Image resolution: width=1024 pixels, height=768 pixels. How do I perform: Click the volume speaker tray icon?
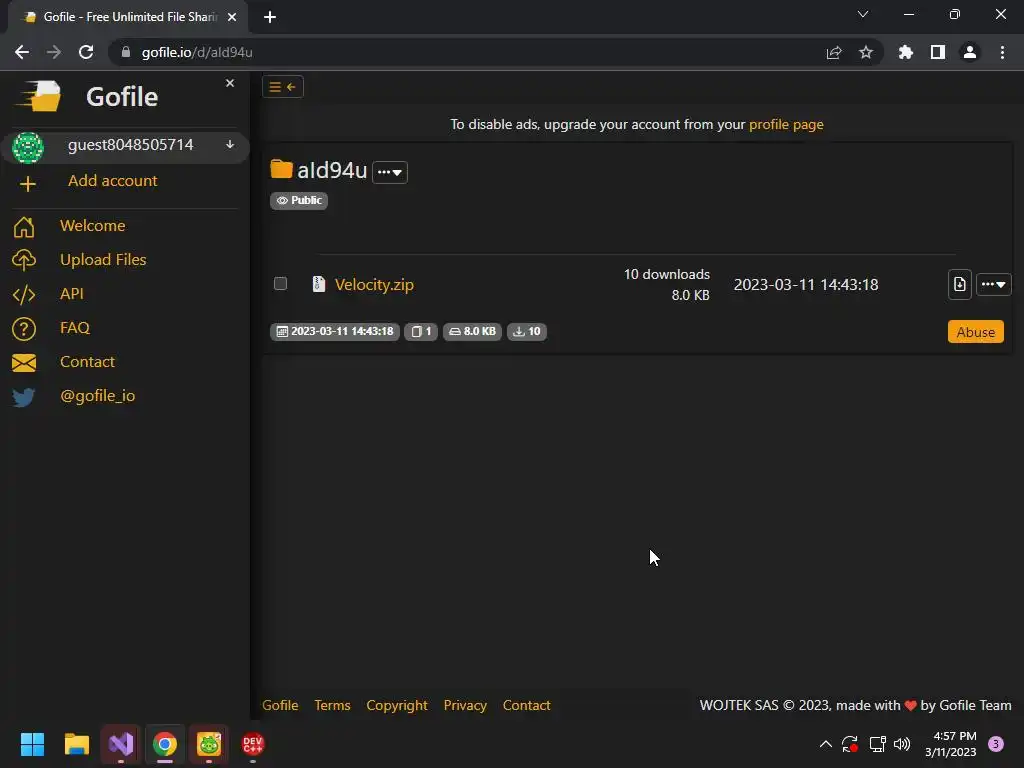coord(902,744)
